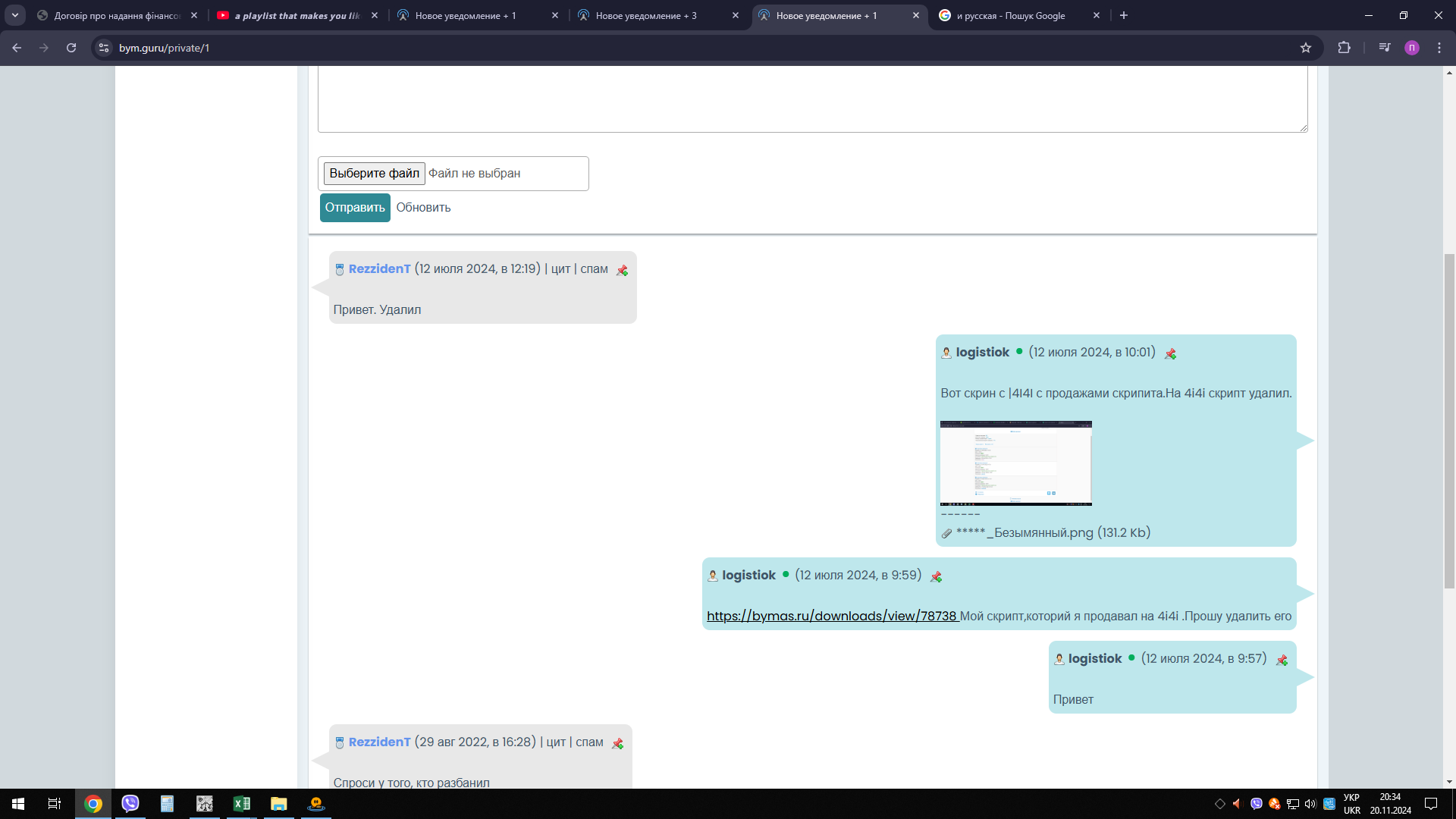Click pin icon on RezzidenT's 12:19 message
The width and height of the screenshot is (1456, 819).
point(622,271)
